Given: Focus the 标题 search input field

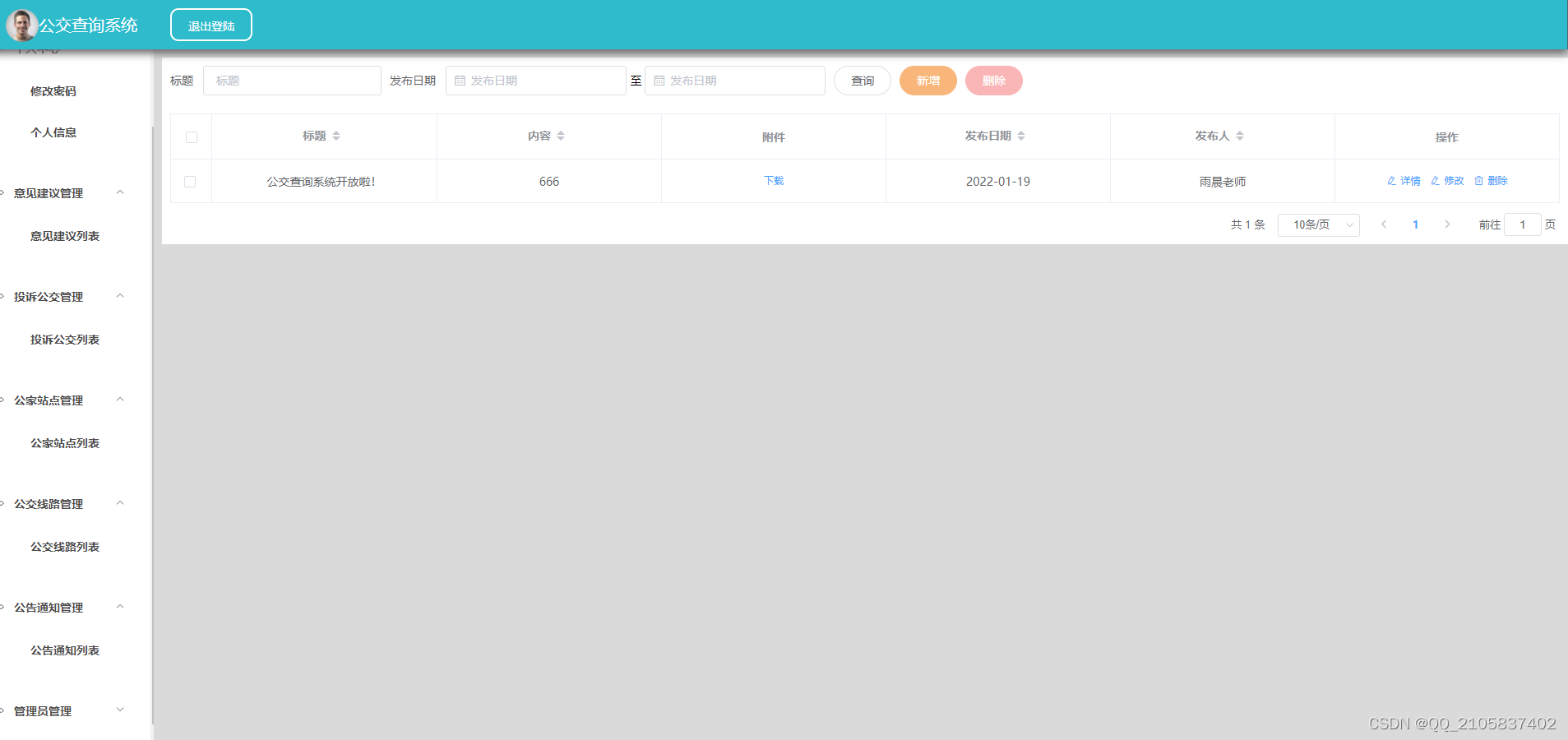Looking at the screenshot, I should (292, 81).
